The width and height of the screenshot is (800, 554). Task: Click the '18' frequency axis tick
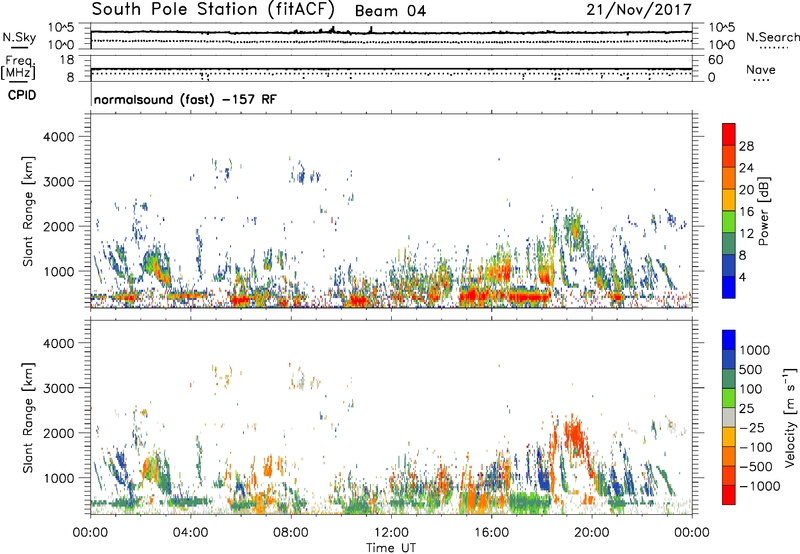(x=67, y=60)
